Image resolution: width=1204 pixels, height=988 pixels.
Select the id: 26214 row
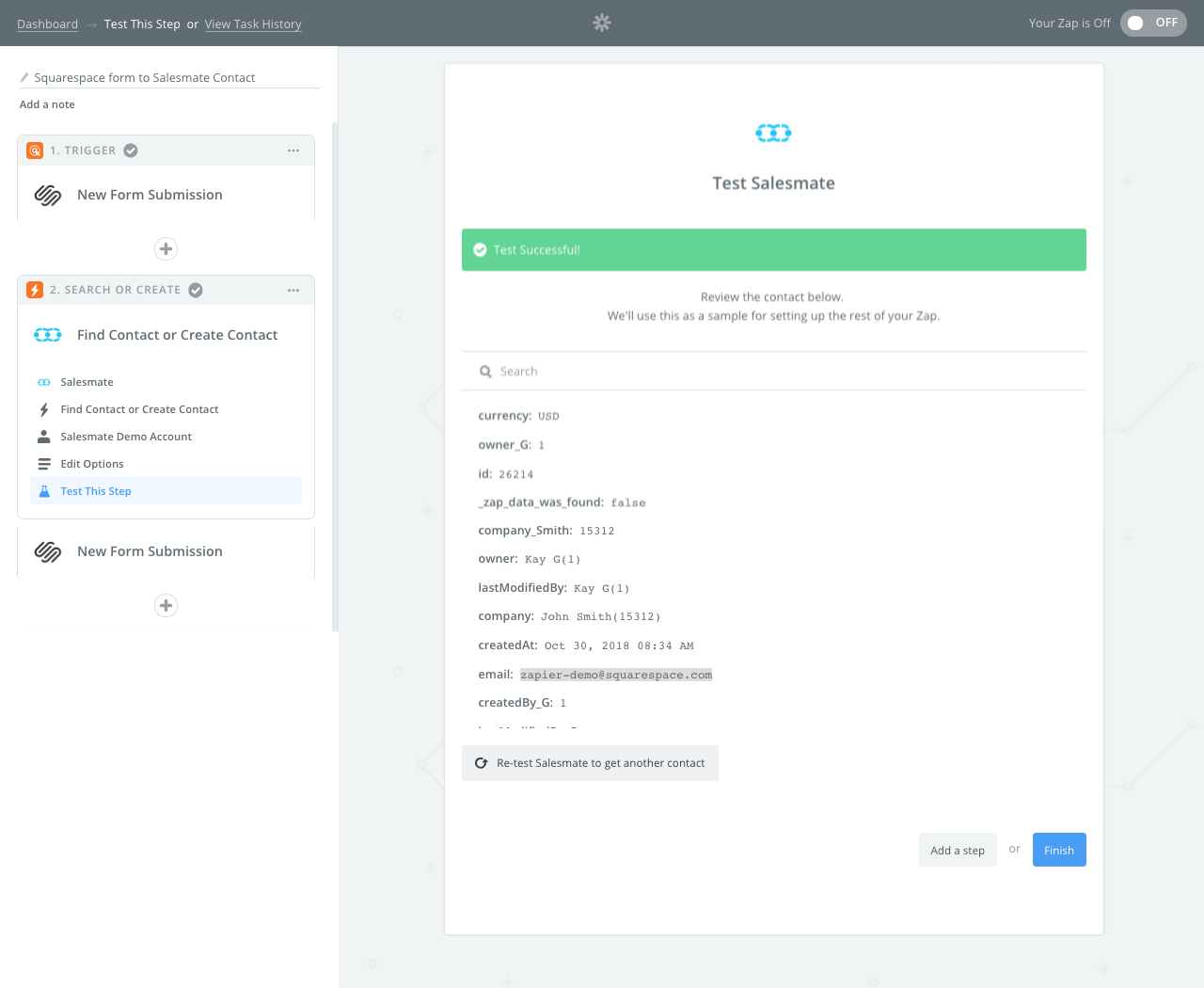pyautogui.click(x=506, y=474)
